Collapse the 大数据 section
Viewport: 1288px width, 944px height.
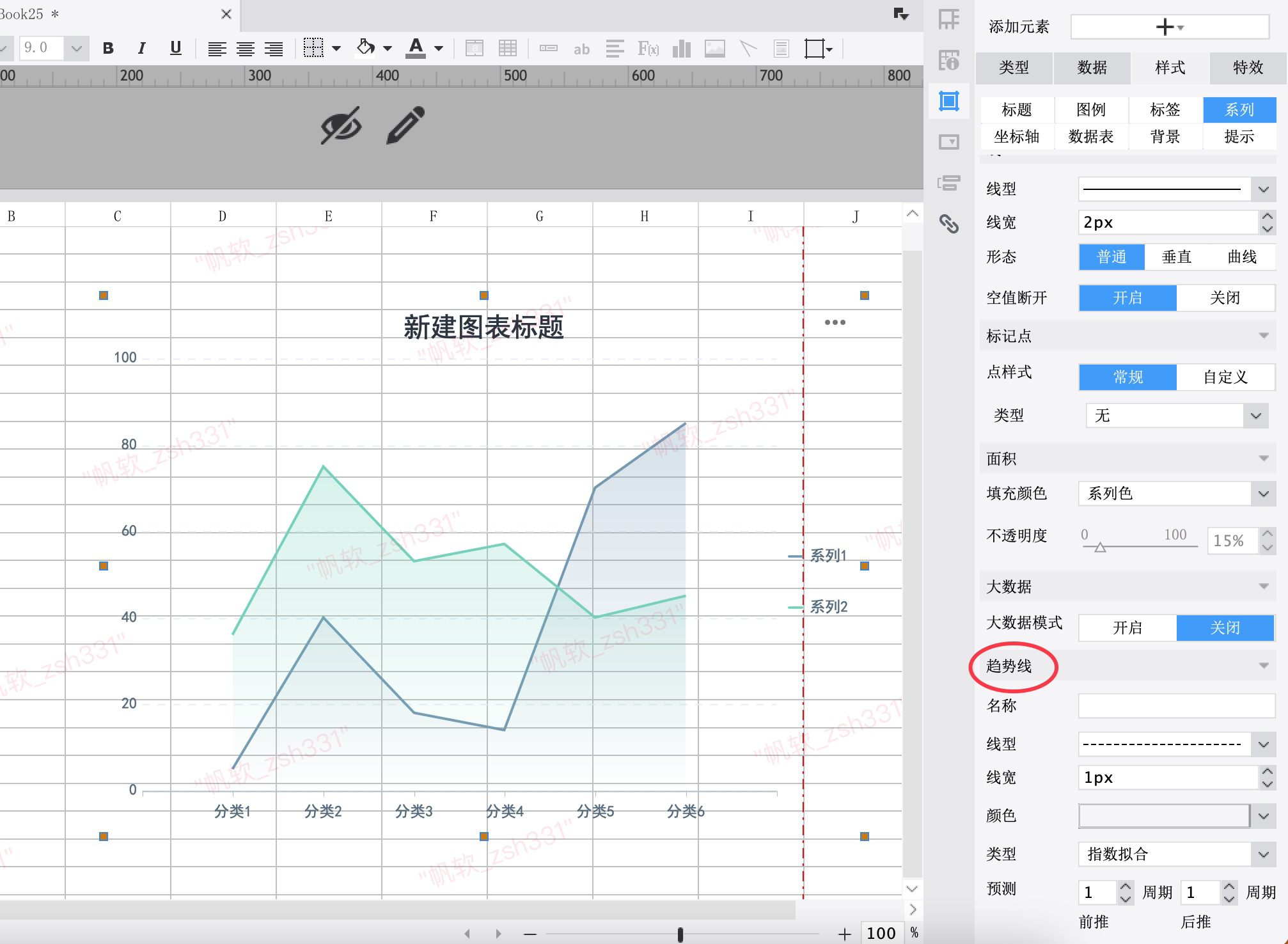(x=1264, y=587)
